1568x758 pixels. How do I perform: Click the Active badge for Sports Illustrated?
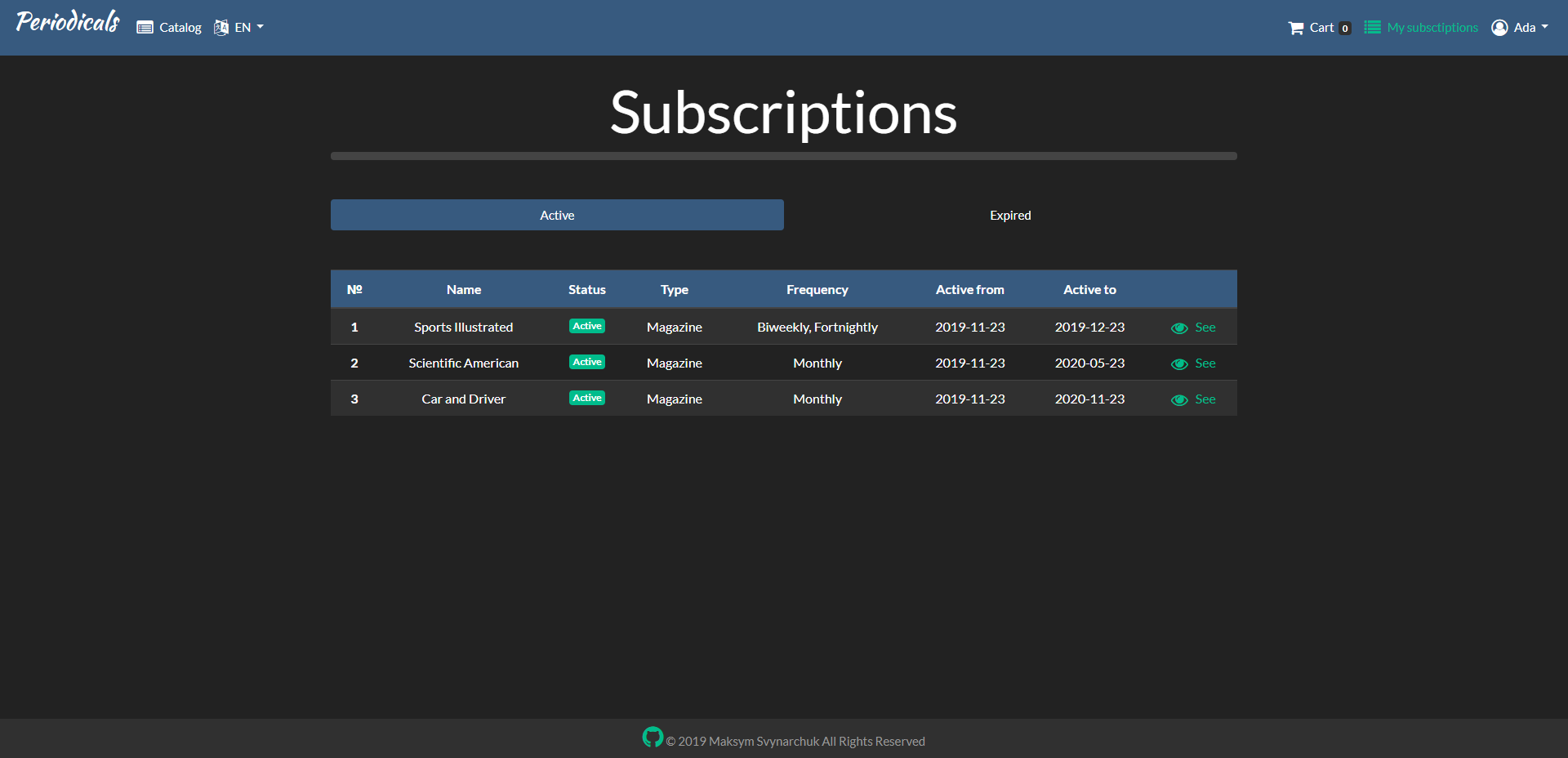pyautogui.click(x=587, y=326)
